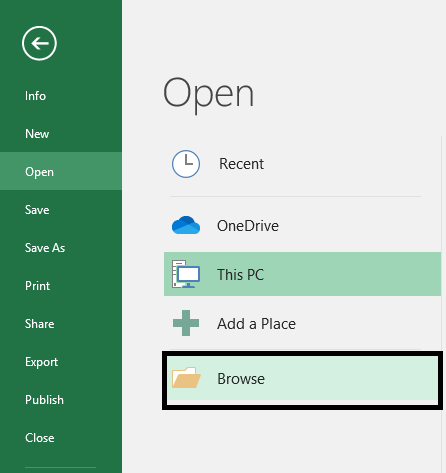Select the Open sidebar entry
This screenshot has width=446, height=473.
61,171
